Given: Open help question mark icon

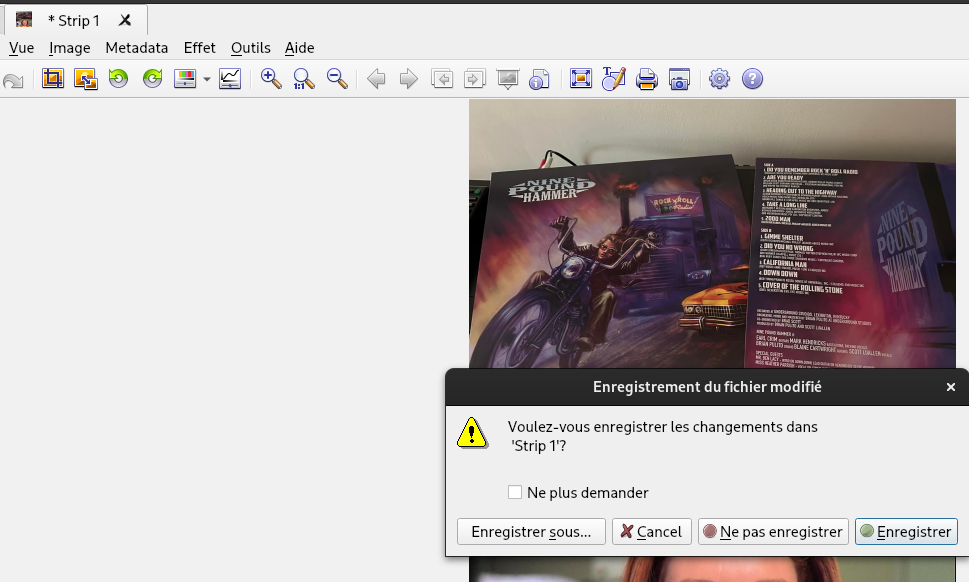Looking at the screenshot, I should (752, 78).
